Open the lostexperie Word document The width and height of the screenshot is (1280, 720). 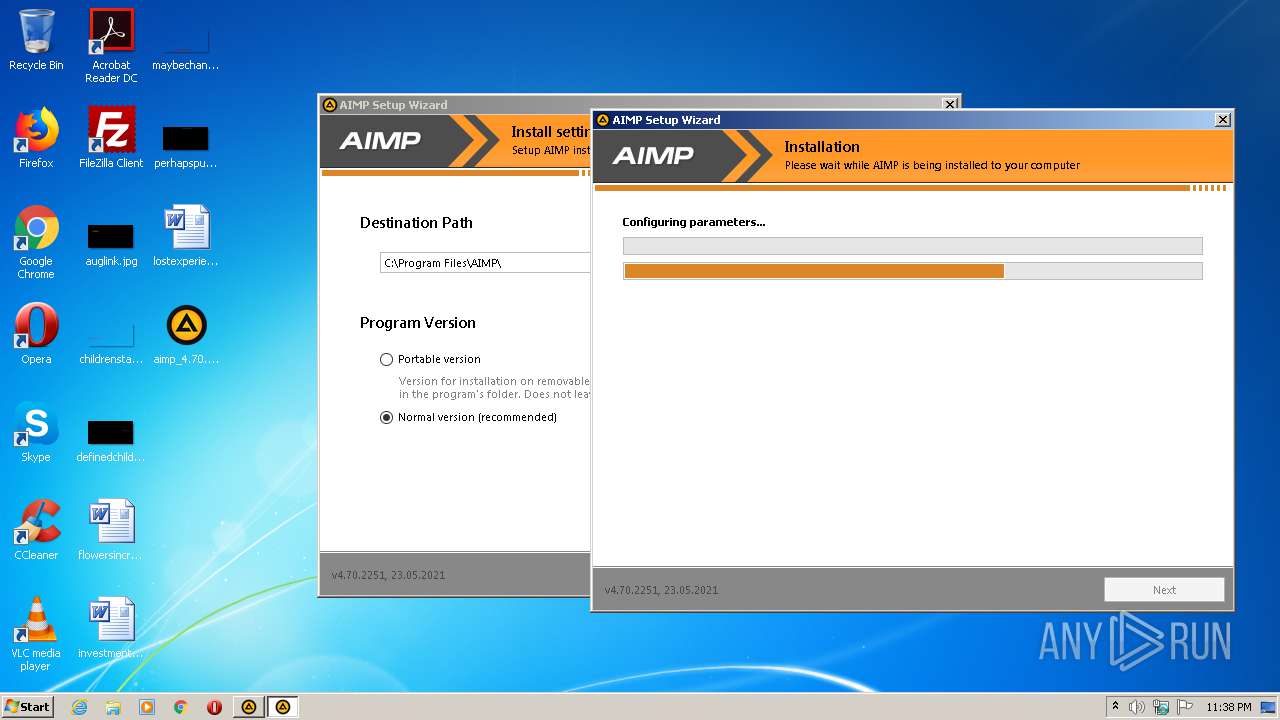tap(186, 236)
